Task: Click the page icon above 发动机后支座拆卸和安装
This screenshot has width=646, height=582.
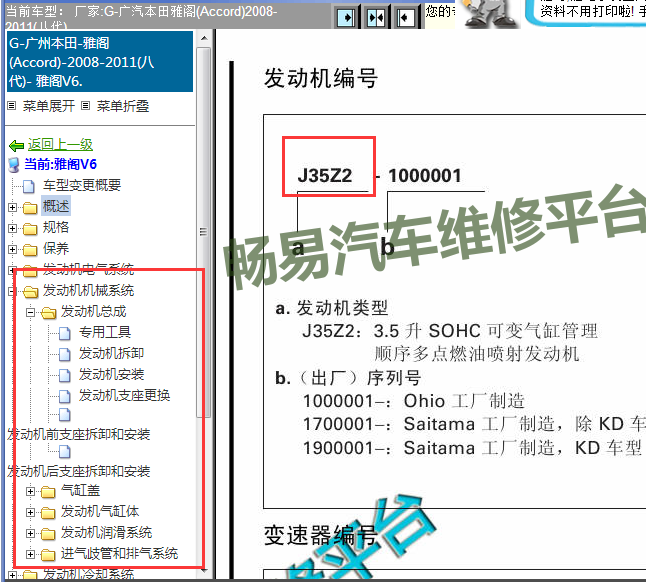Action: pos(65,452)
